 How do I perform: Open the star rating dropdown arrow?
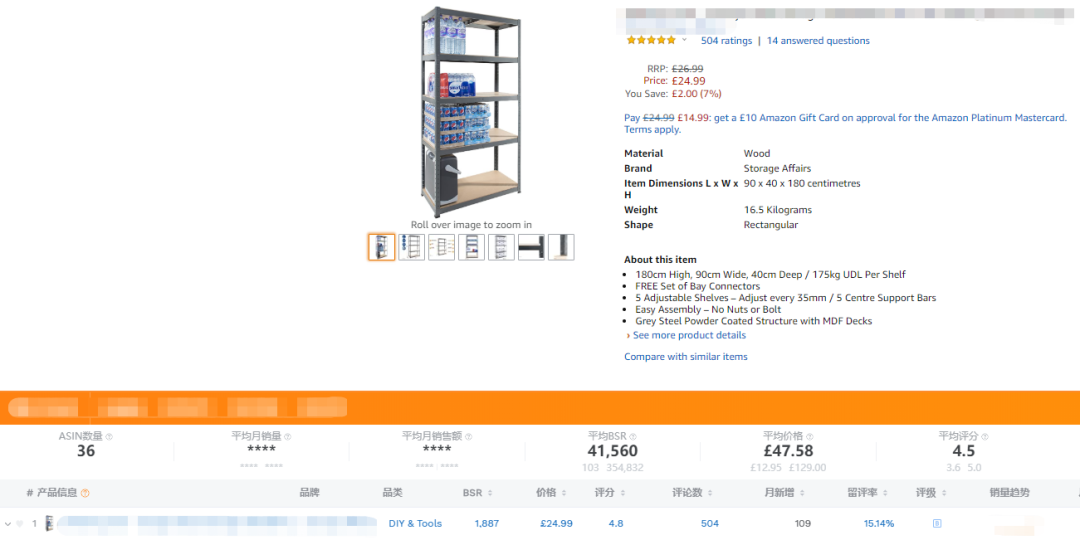684,40
